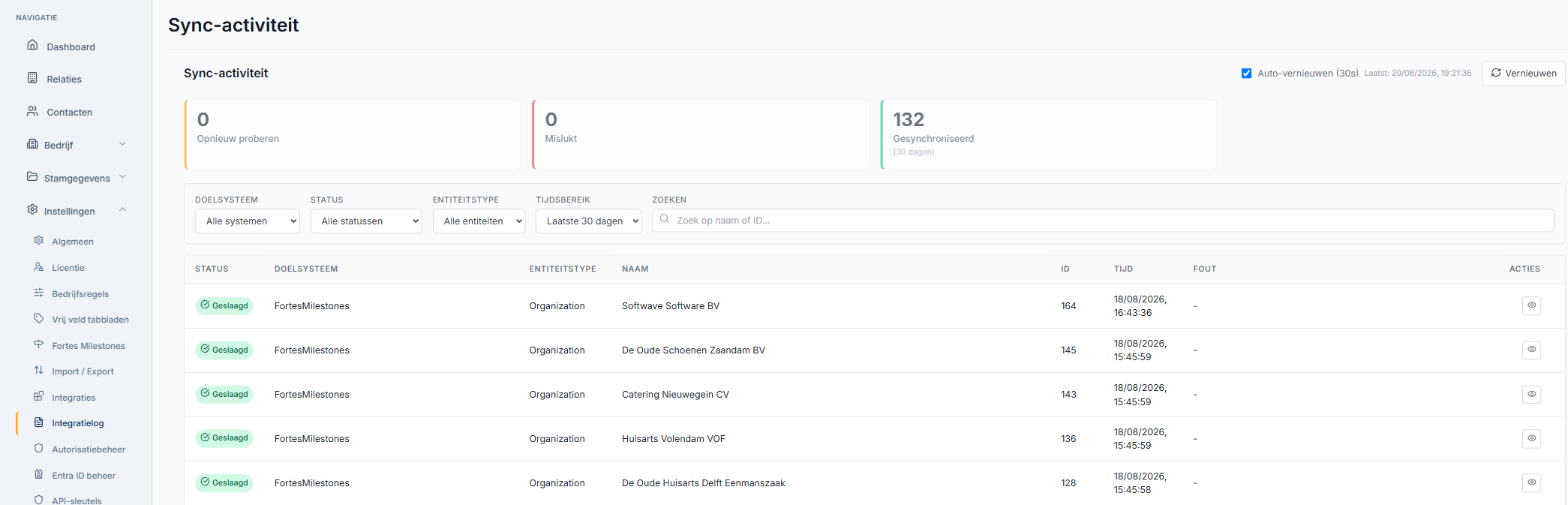Expand the Stamgegevens menu chevron

[122, 177]
